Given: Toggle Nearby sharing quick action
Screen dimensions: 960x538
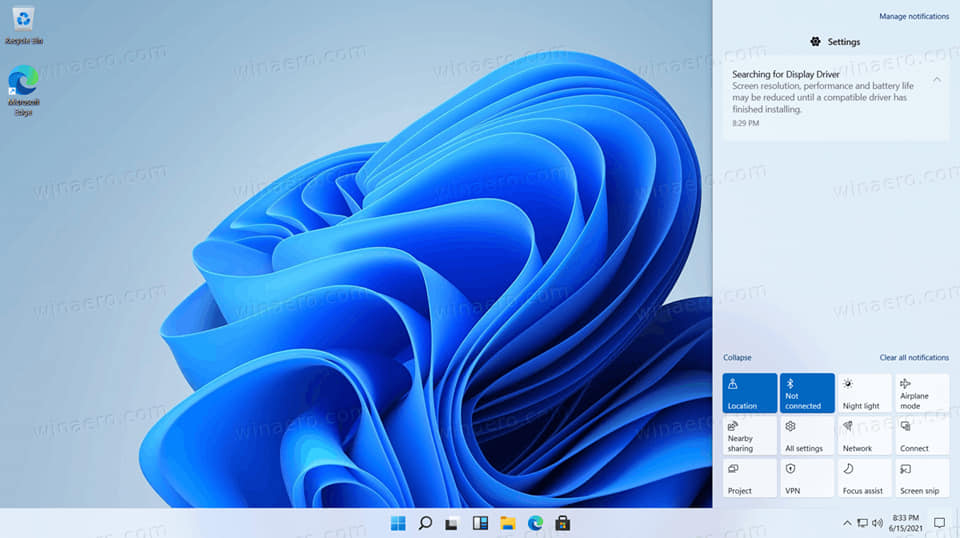Looking at the screenshot, I should click(749, 435).
